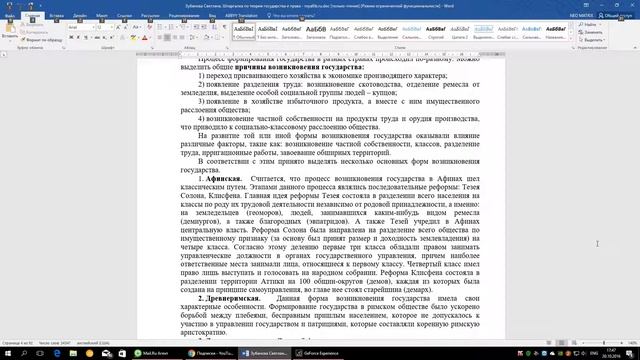Apply subscript formatting
The height and width of the screenshot is (360, 640).
click(x=105, y=38)
